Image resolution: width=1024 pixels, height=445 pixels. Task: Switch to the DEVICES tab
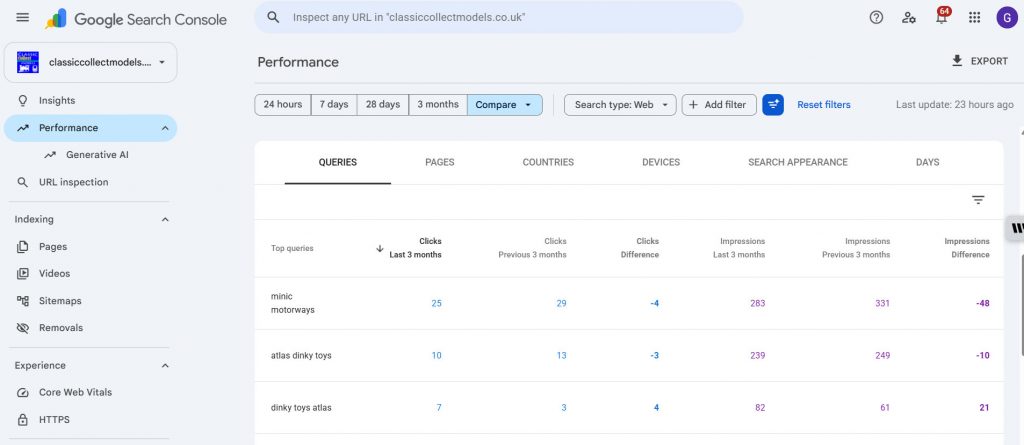point(661,162)
